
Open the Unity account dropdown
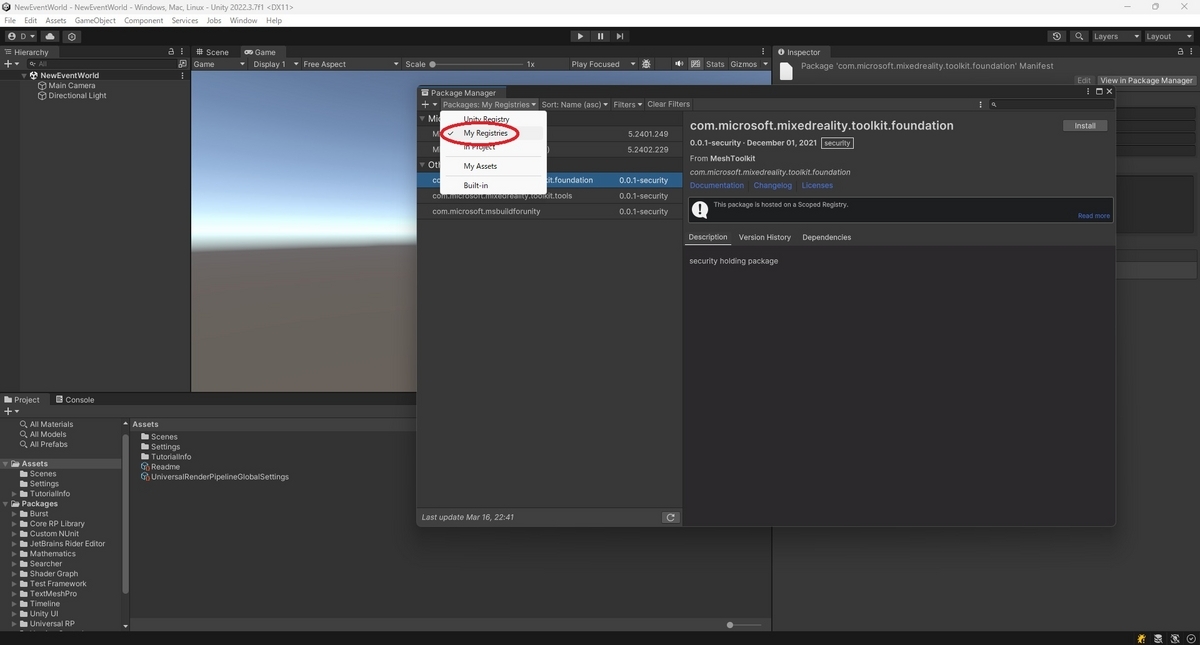click(21, 36)
